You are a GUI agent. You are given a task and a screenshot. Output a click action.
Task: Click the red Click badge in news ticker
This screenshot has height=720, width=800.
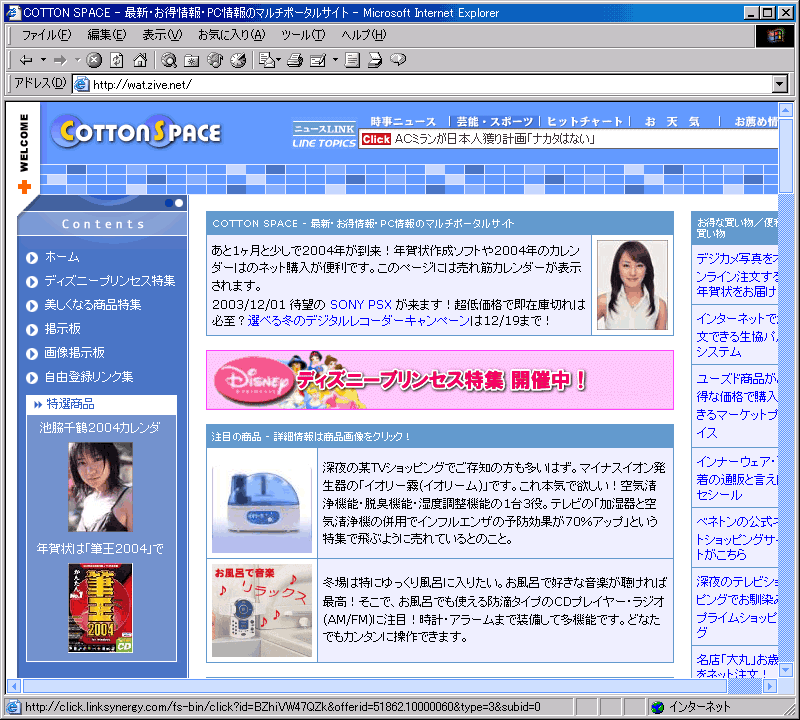(376, 139)
